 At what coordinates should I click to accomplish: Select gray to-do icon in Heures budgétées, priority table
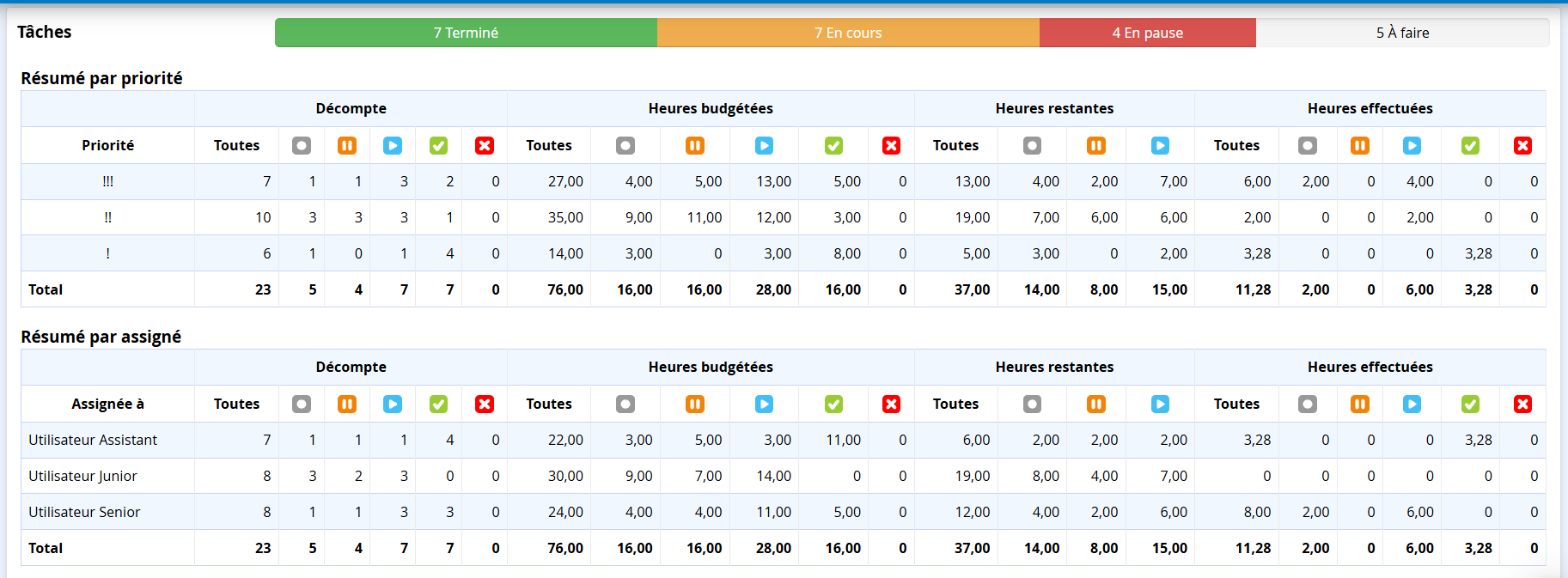[625, 145]
